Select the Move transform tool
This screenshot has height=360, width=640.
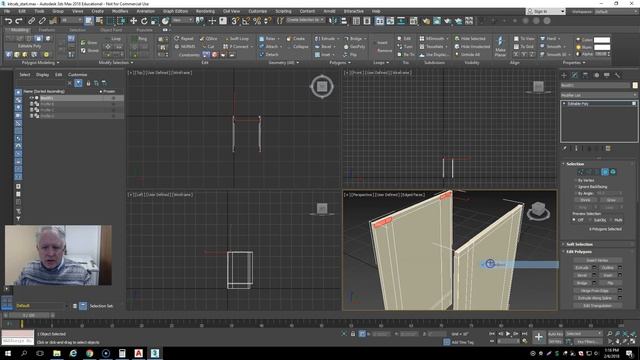point(133,20)
